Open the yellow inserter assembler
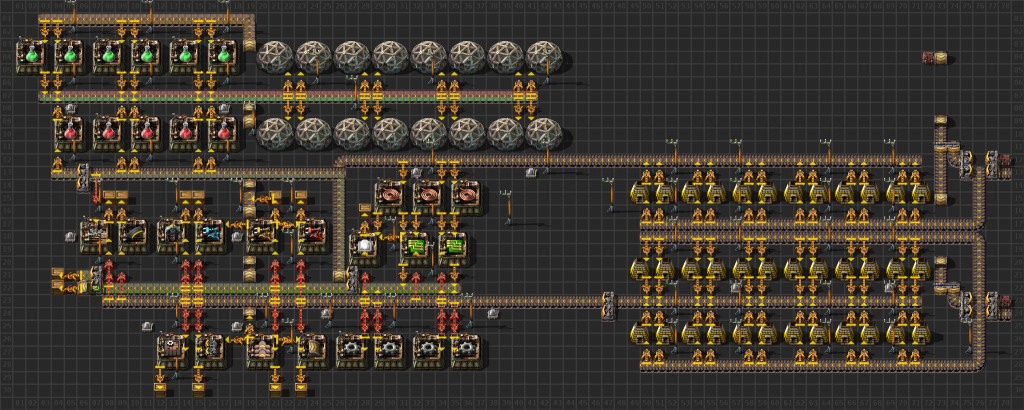This screenshot has width=1024, height=410. tap(262, 236)
